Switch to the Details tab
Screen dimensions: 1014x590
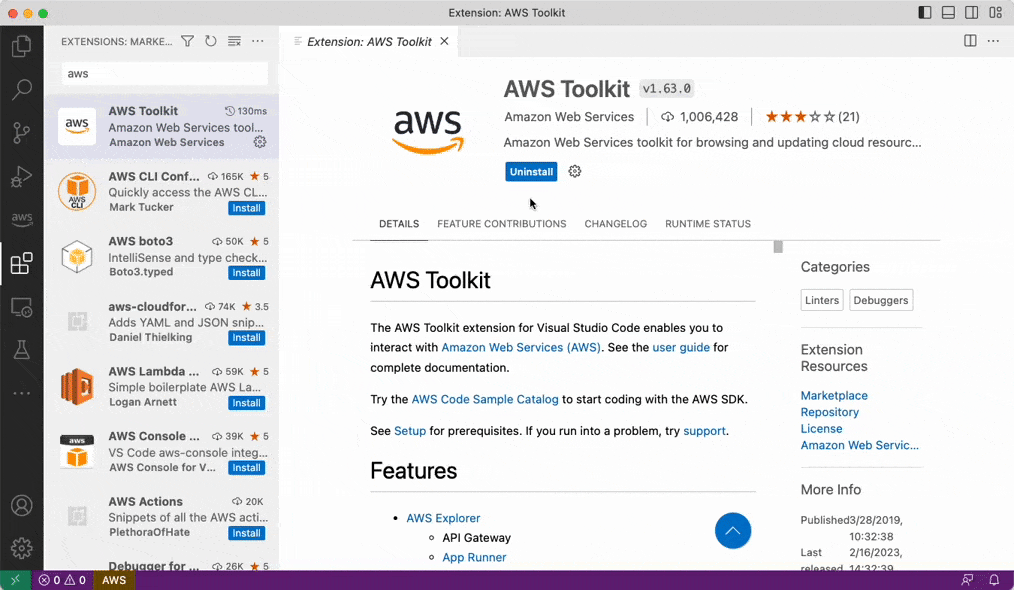(399, 224)
